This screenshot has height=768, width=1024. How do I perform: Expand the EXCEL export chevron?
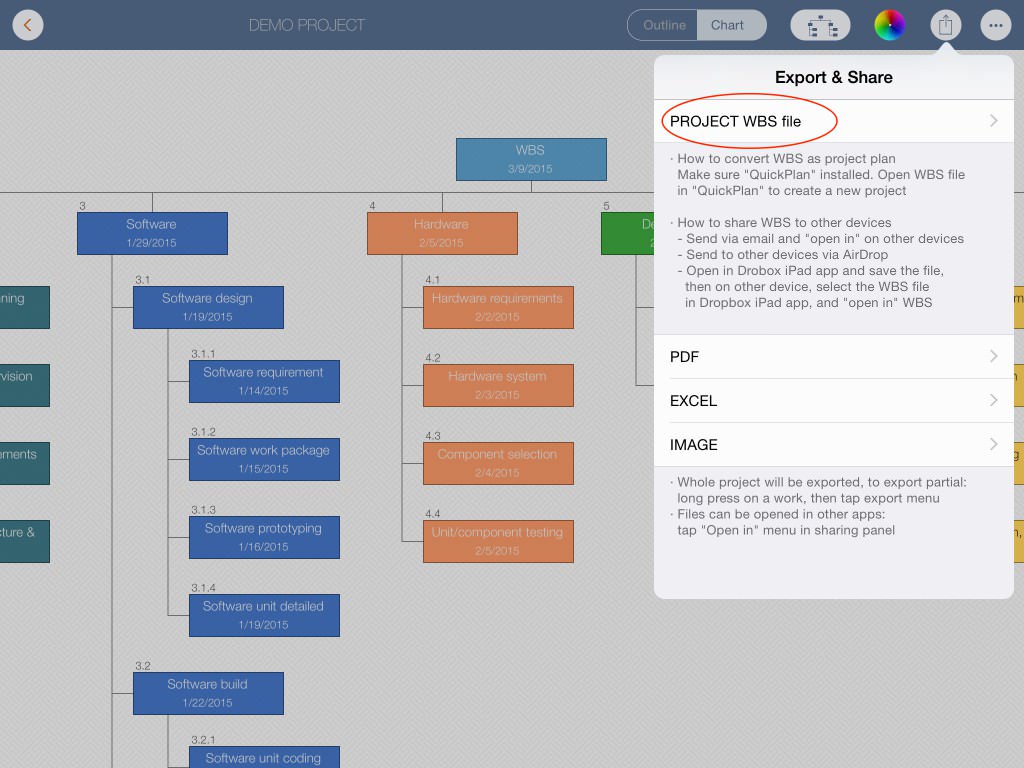point(993,400)
